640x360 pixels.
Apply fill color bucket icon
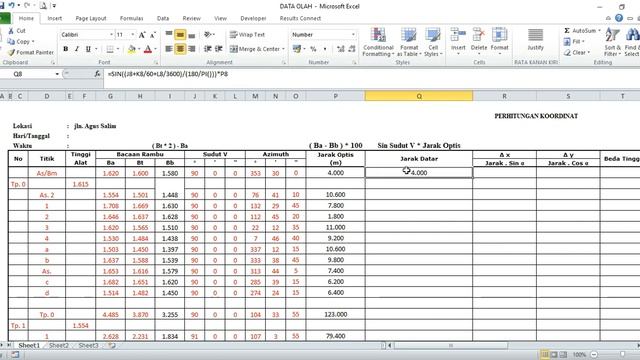pos(131,49)
